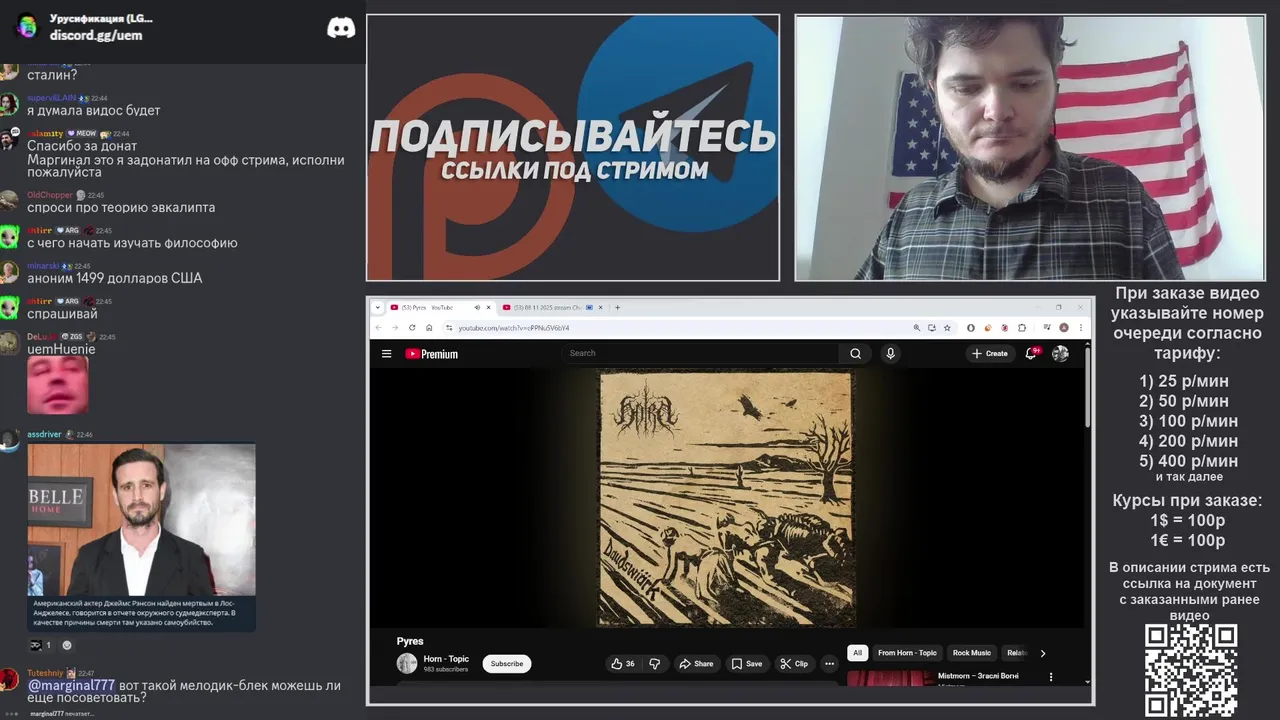
Task: Click the discord.gg/uem invite text
Action: click(x=96, y=35)
